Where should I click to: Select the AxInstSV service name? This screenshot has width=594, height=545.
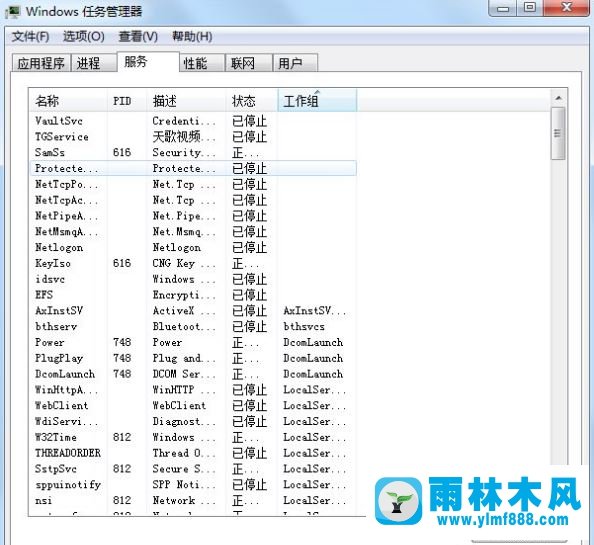(59, 311)
